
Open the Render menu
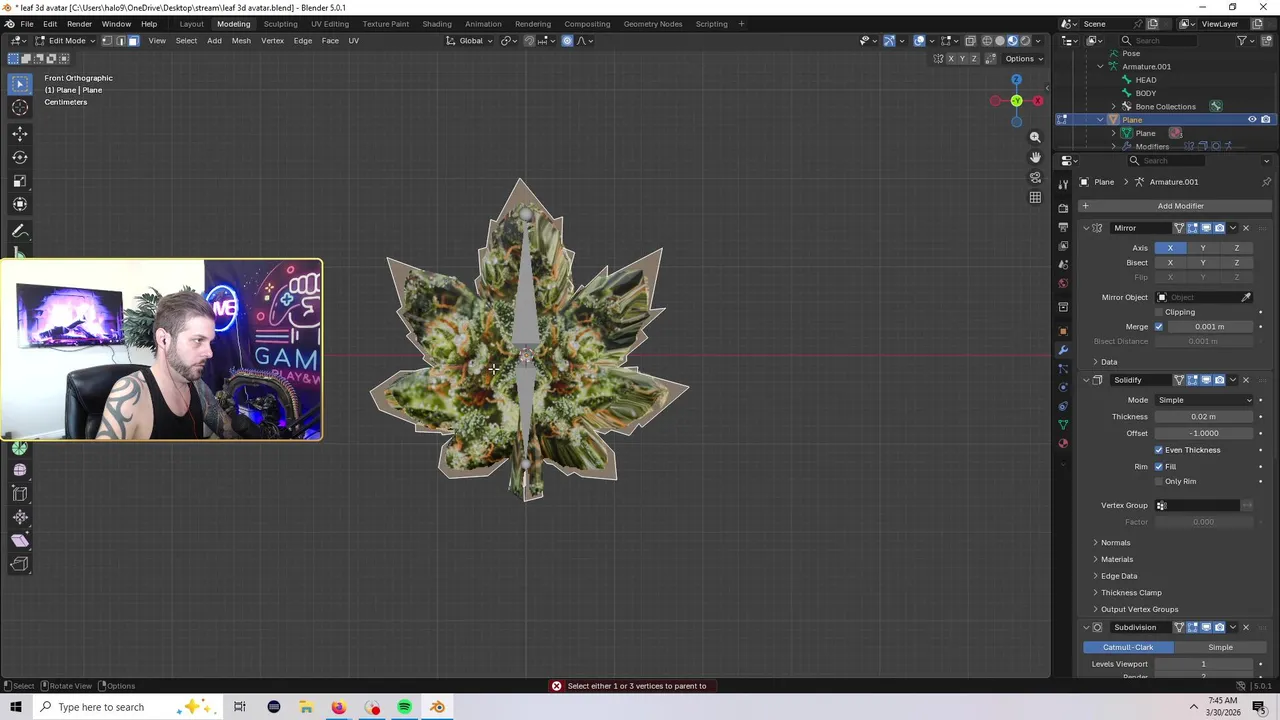pyautogui.click(x=79, y=24)
